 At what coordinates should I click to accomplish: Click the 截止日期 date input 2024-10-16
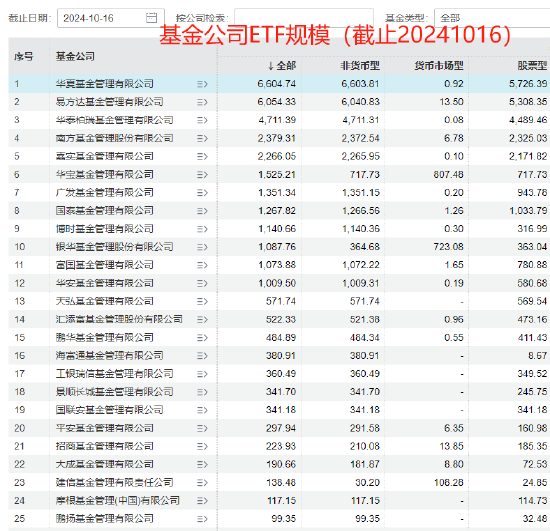(111, 18)
